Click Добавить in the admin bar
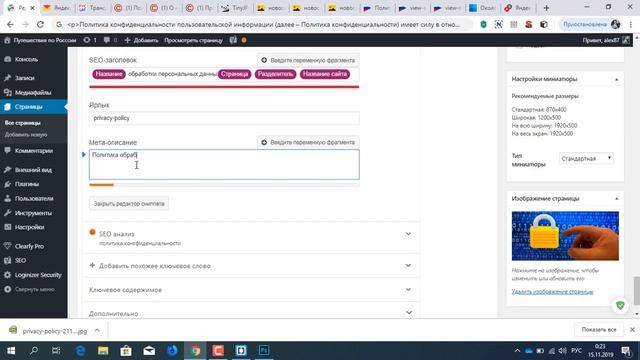 coord(141,40)
